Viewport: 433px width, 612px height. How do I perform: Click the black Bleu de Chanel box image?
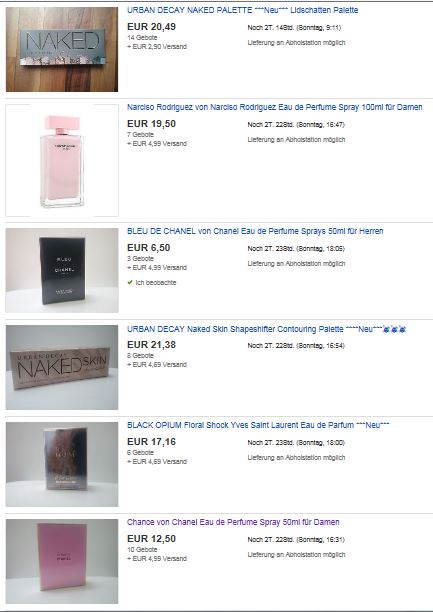point(62,270)
